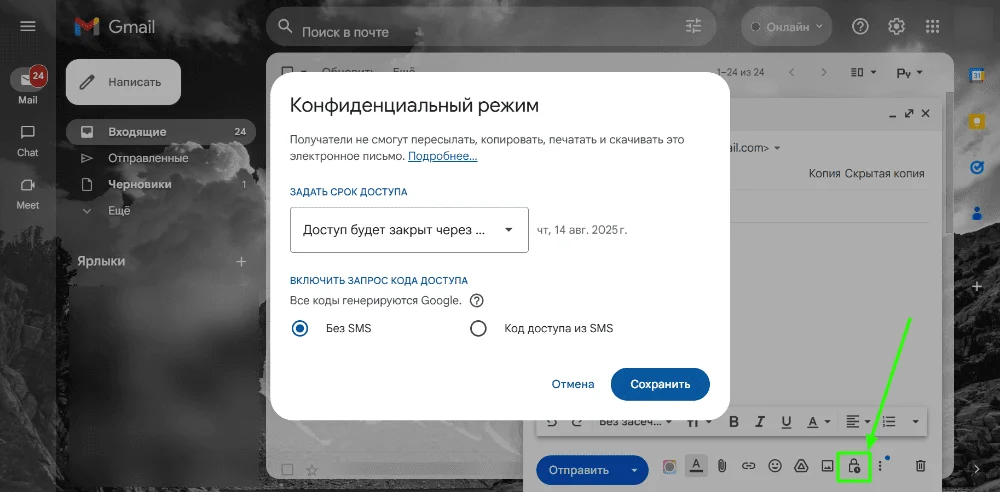
Task: Expand the hidden side panel chevron
Action: click(976, 469)
